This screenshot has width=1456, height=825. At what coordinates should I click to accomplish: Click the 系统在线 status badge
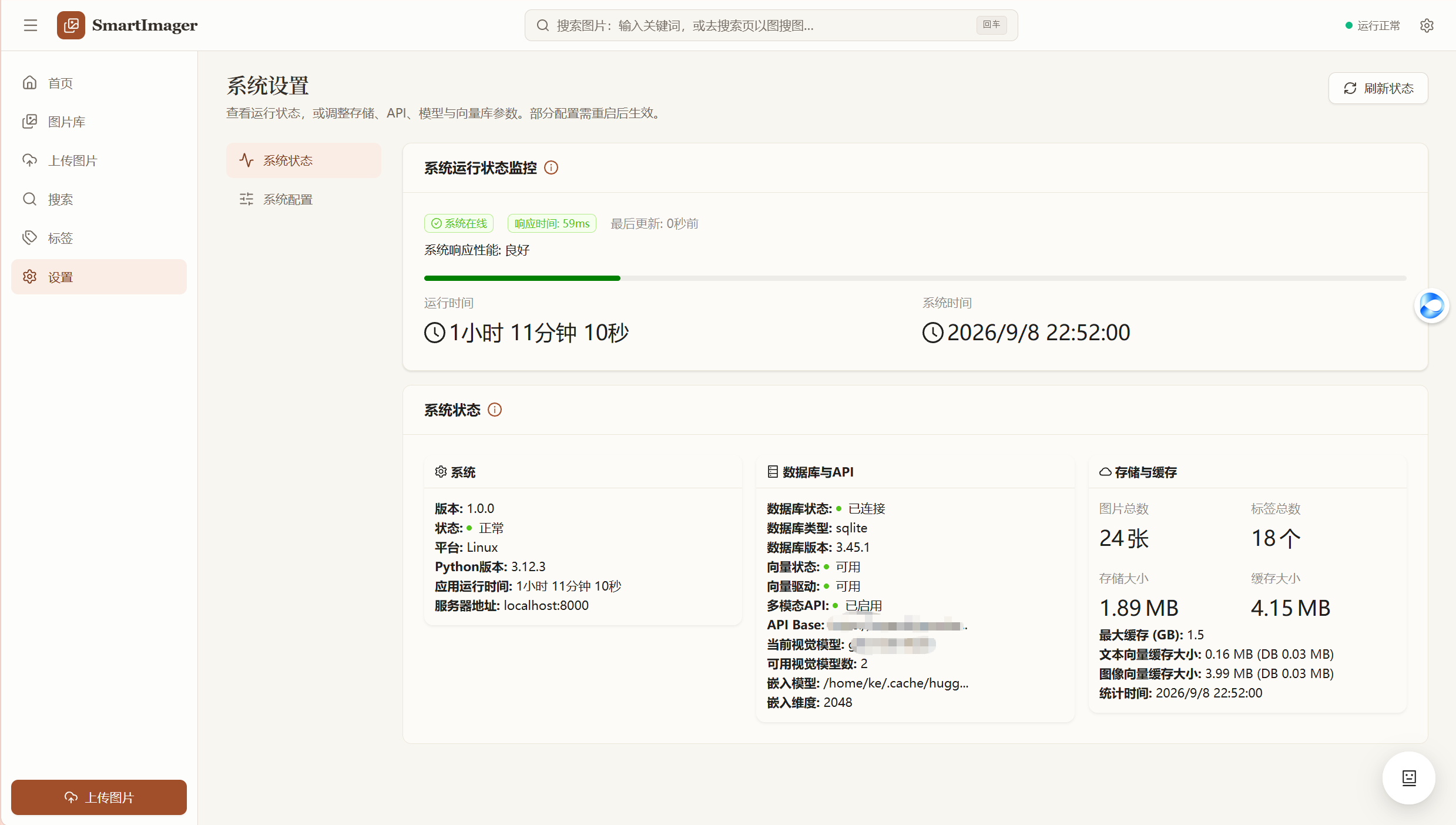tap(459, 223)
